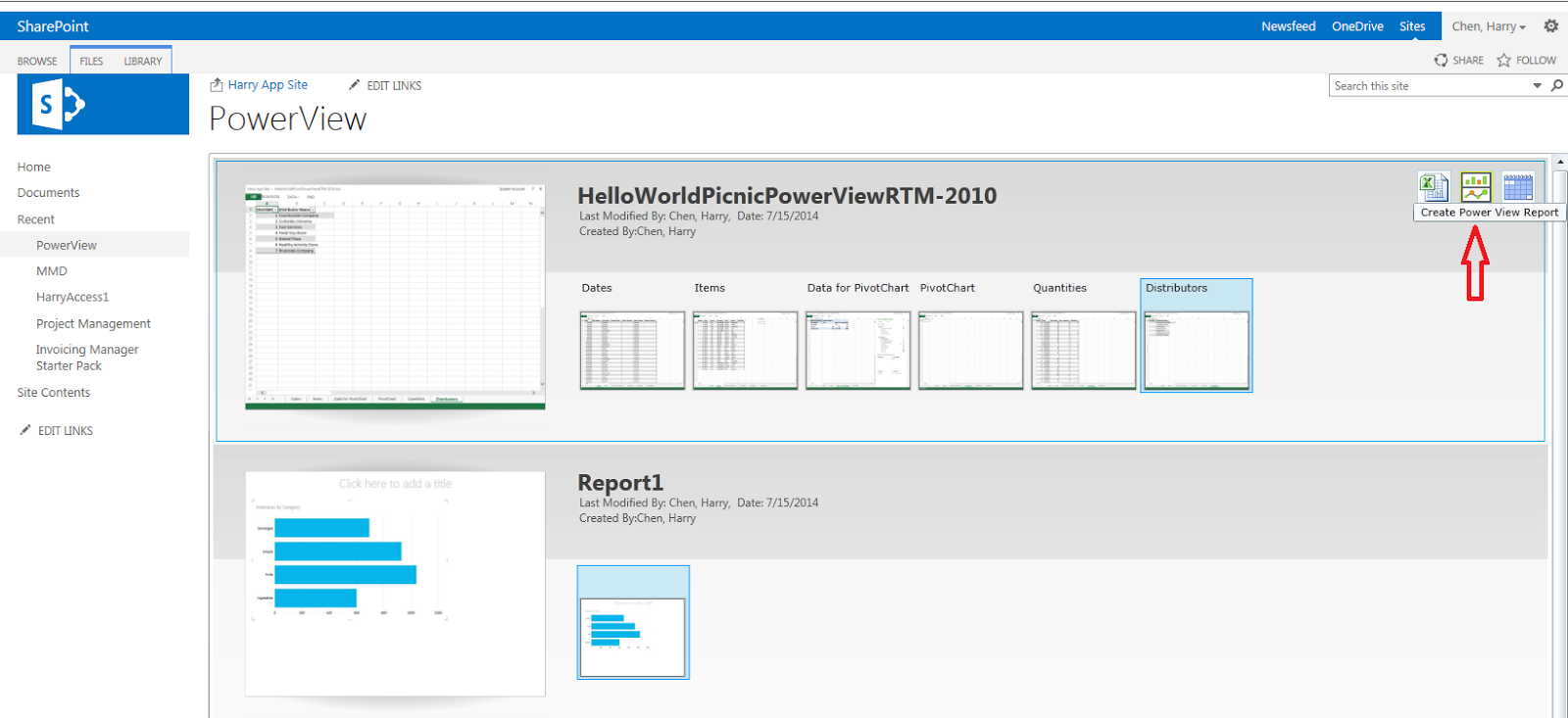Open the data source schedule grid icon
The height and width of the screenshot is (718, 1568).
coord(1518,186)
